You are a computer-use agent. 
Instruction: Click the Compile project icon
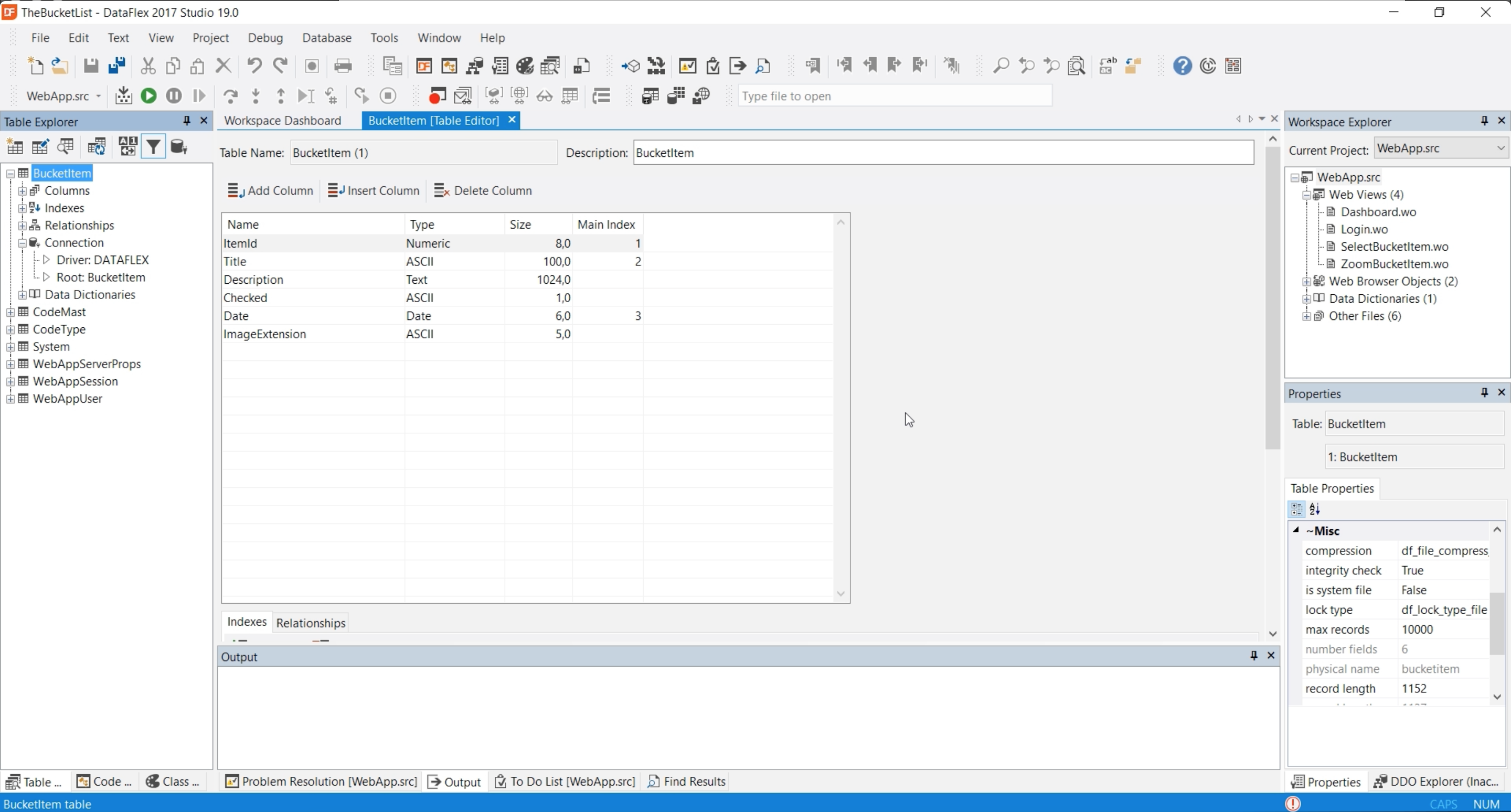pos(123,95)
